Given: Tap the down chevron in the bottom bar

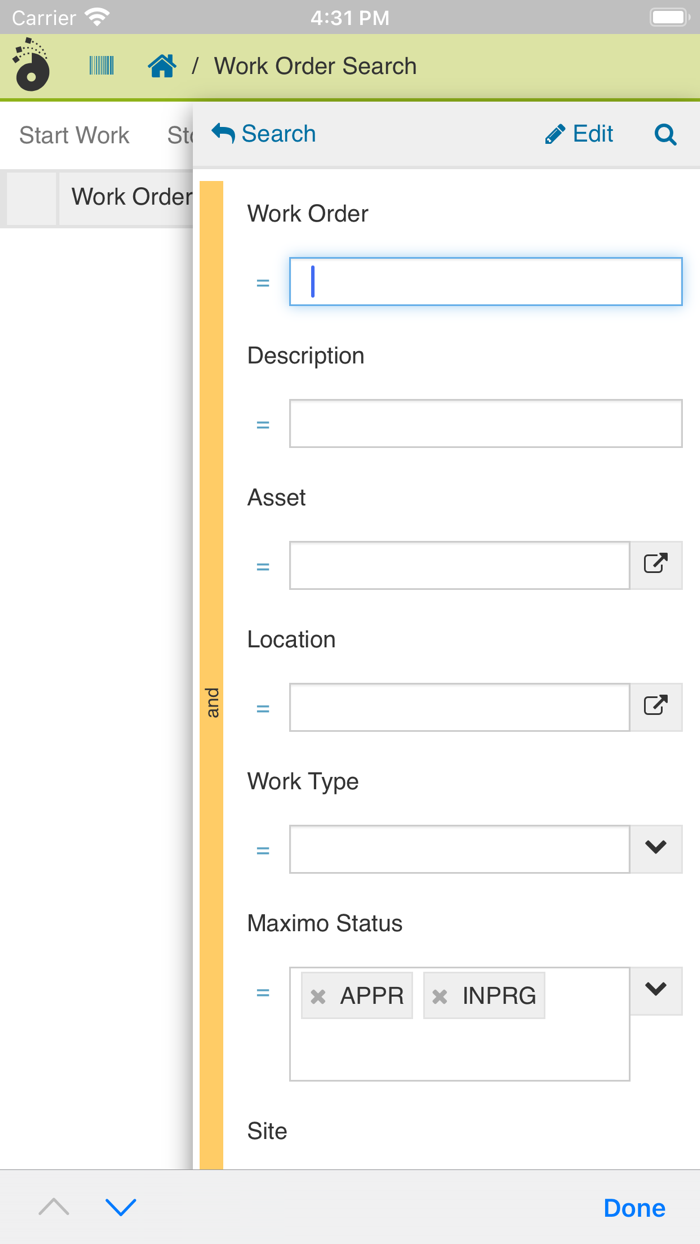Looking at the screenshot, I should [121, 1207].
